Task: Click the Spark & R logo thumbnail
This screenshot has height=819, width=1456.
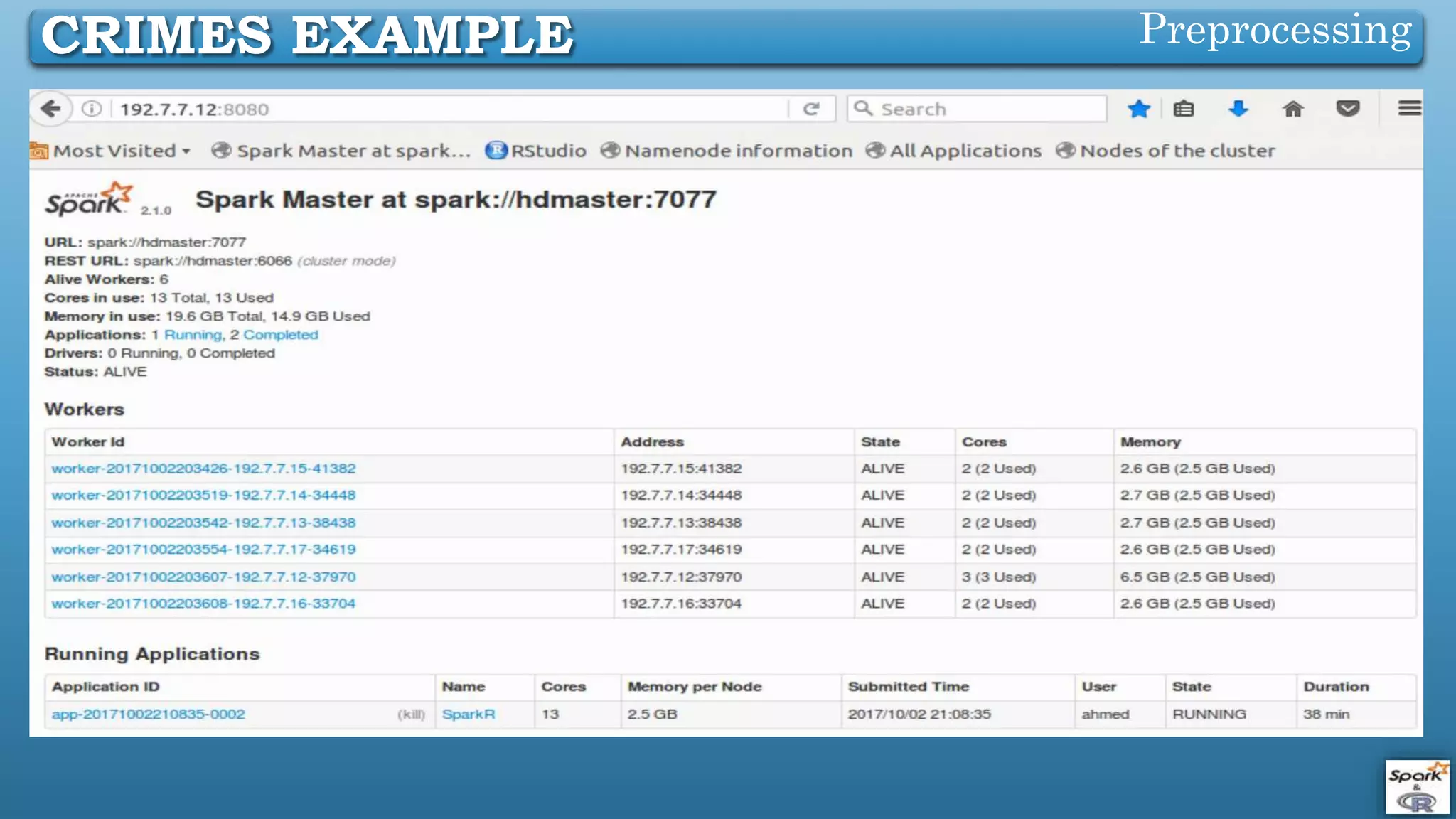Action: [x=1418, y=787]
